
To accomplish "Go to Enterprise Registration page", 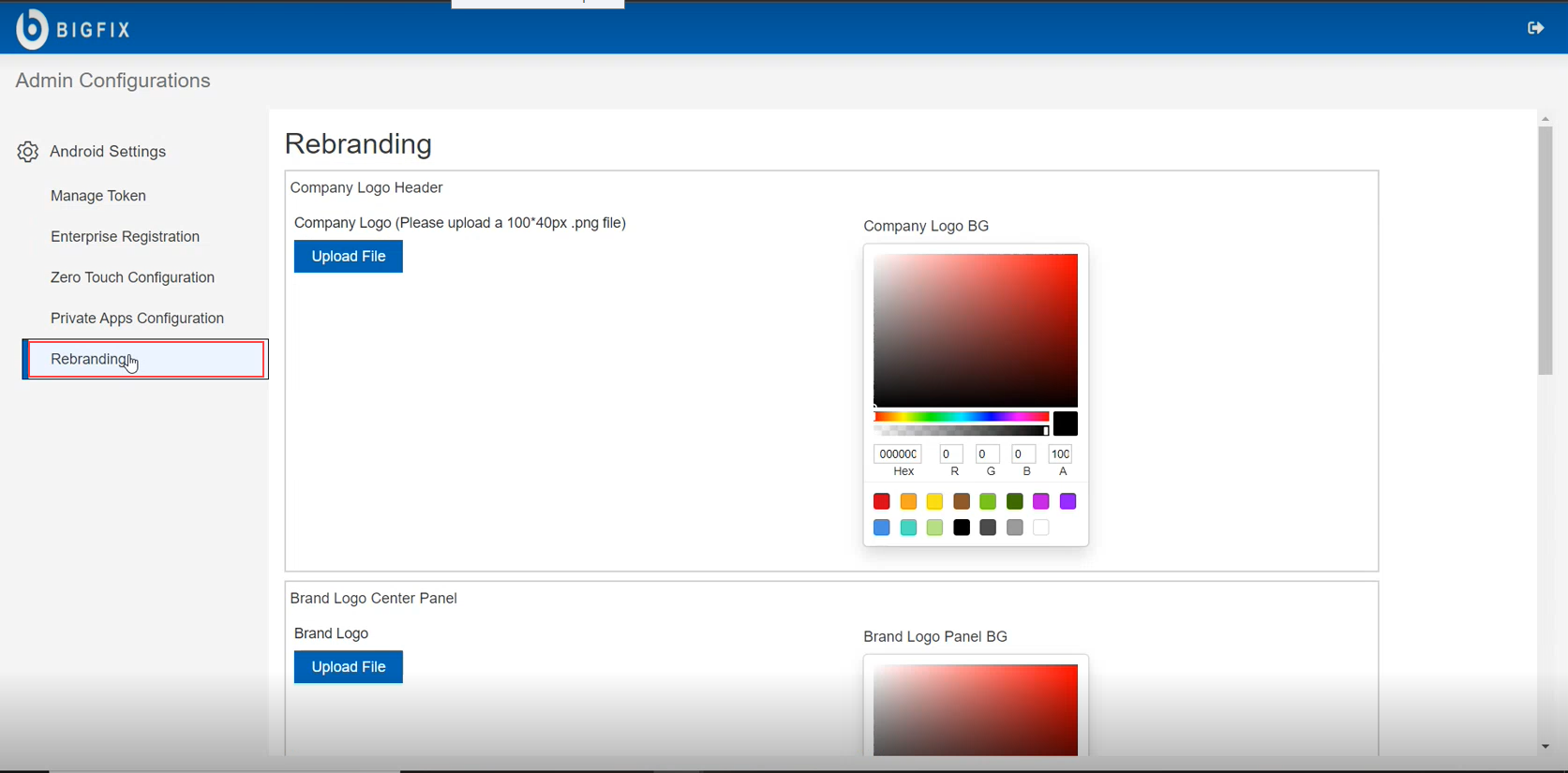I will (125, 237).
